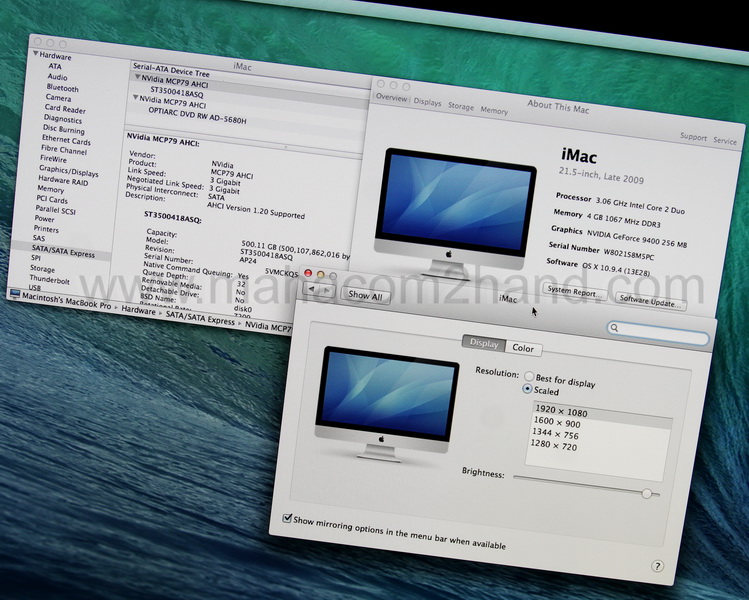Switch to the Display tab
The width and height of the screenshot is (749, 600).
click(484, 343)
